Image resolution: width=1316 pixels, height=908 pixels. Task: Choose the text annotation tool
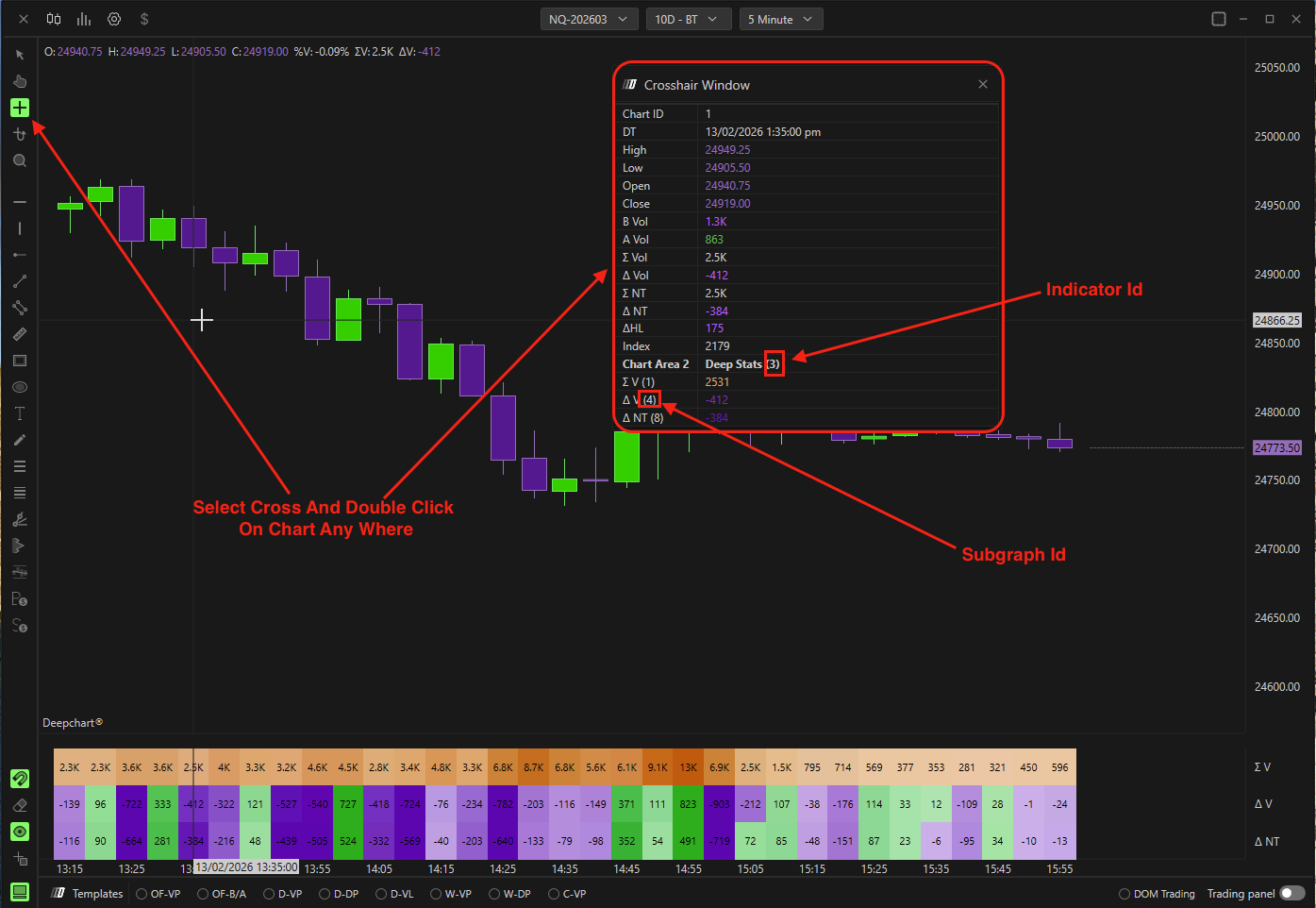(x=20, y=413)
